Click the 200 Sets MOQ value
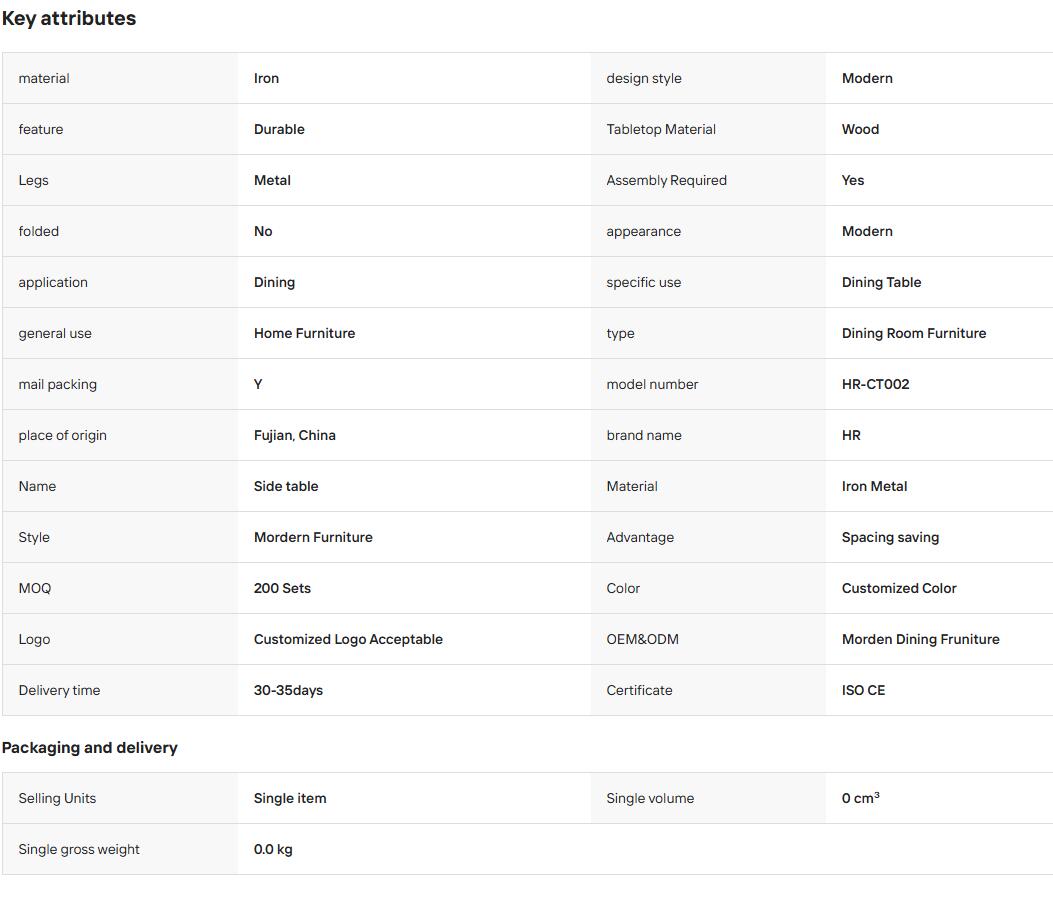Image resolution: width=1053 pixels, height=903 pixels. (282, 588)
